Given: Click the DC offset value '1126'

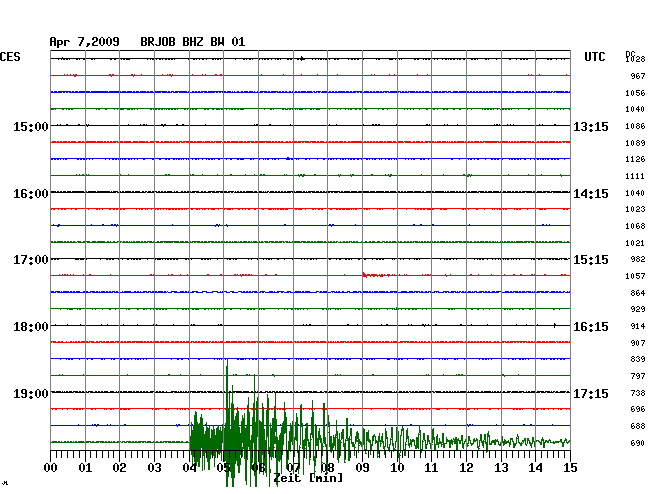Looking at the screenshot, I should point(635,159).
